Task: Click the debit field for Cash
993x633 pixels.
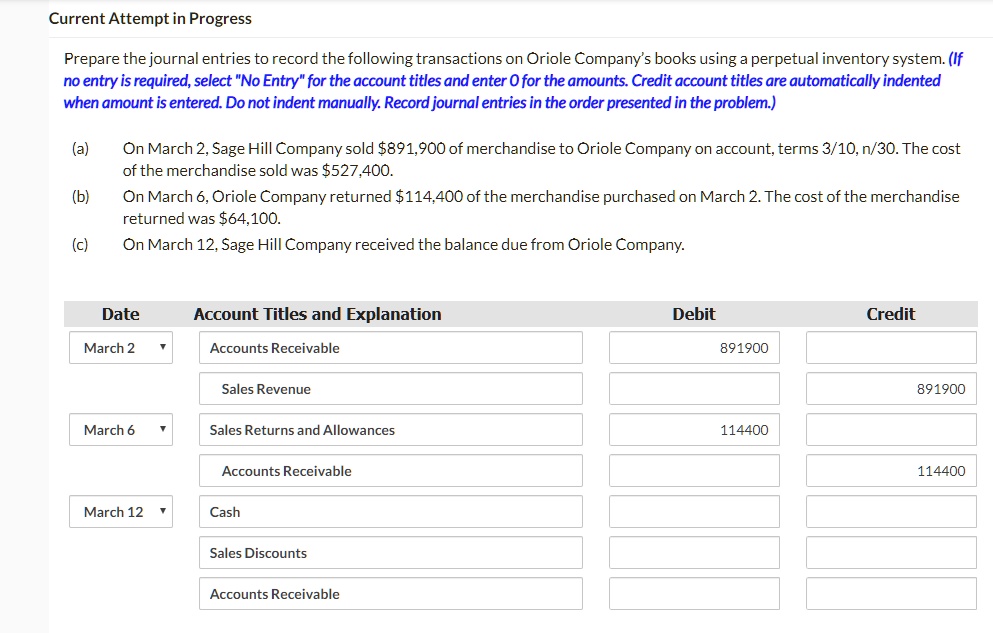Action: click(694, 512)
